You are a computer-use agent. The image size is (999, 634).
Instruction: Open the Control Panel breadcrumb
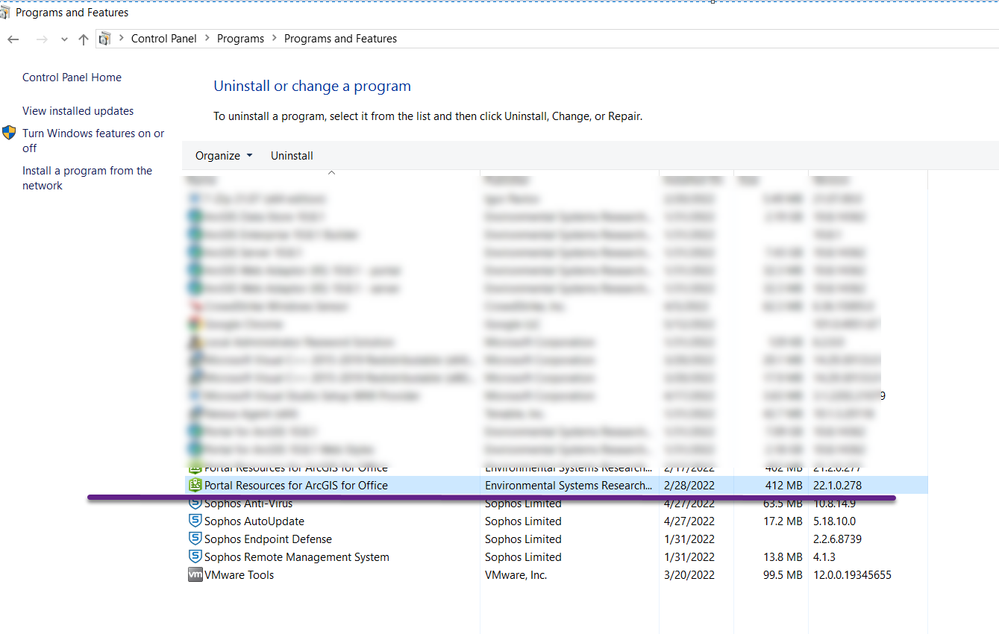coord(164,39)
